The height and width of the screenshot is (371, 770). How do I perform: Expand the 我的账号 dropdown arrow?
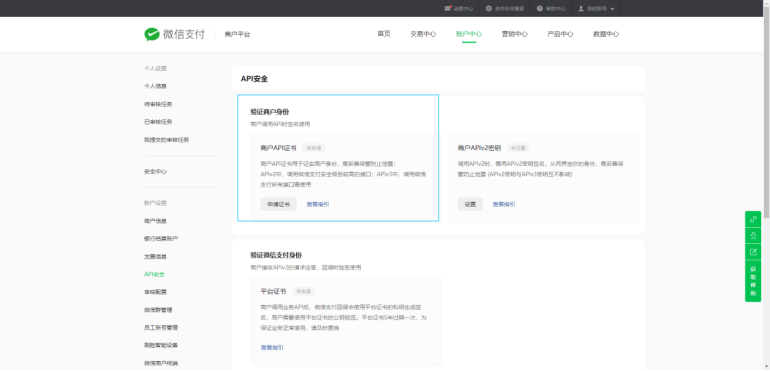pos(612,9)
